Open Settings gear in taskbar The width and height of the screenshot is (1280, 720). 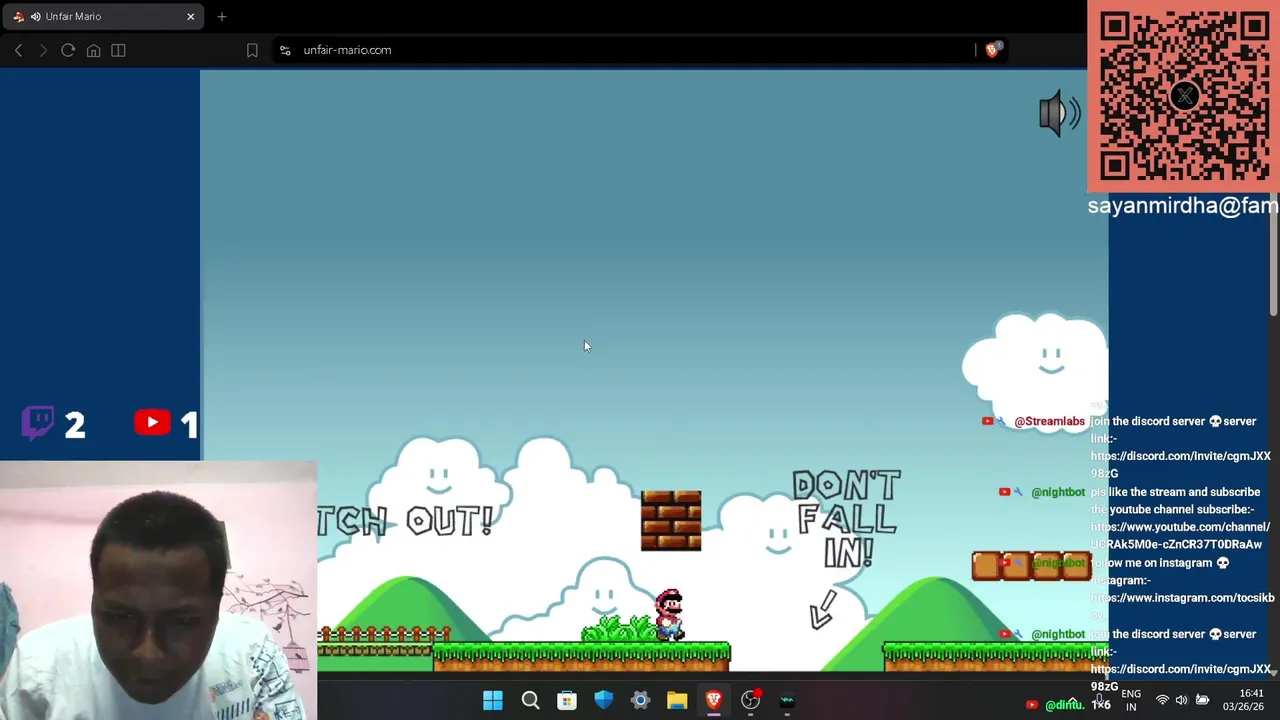(640, 701)
